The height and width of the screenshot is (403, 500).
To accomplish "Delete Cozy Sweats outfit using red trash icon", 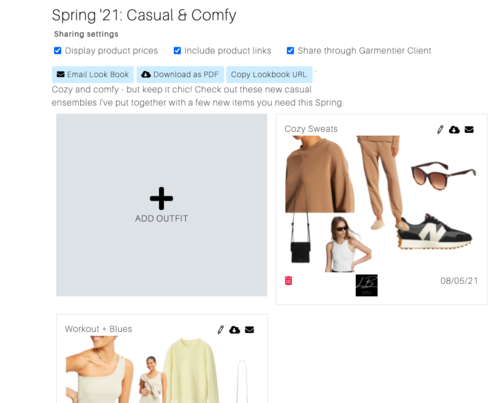I will click(288, 281).
